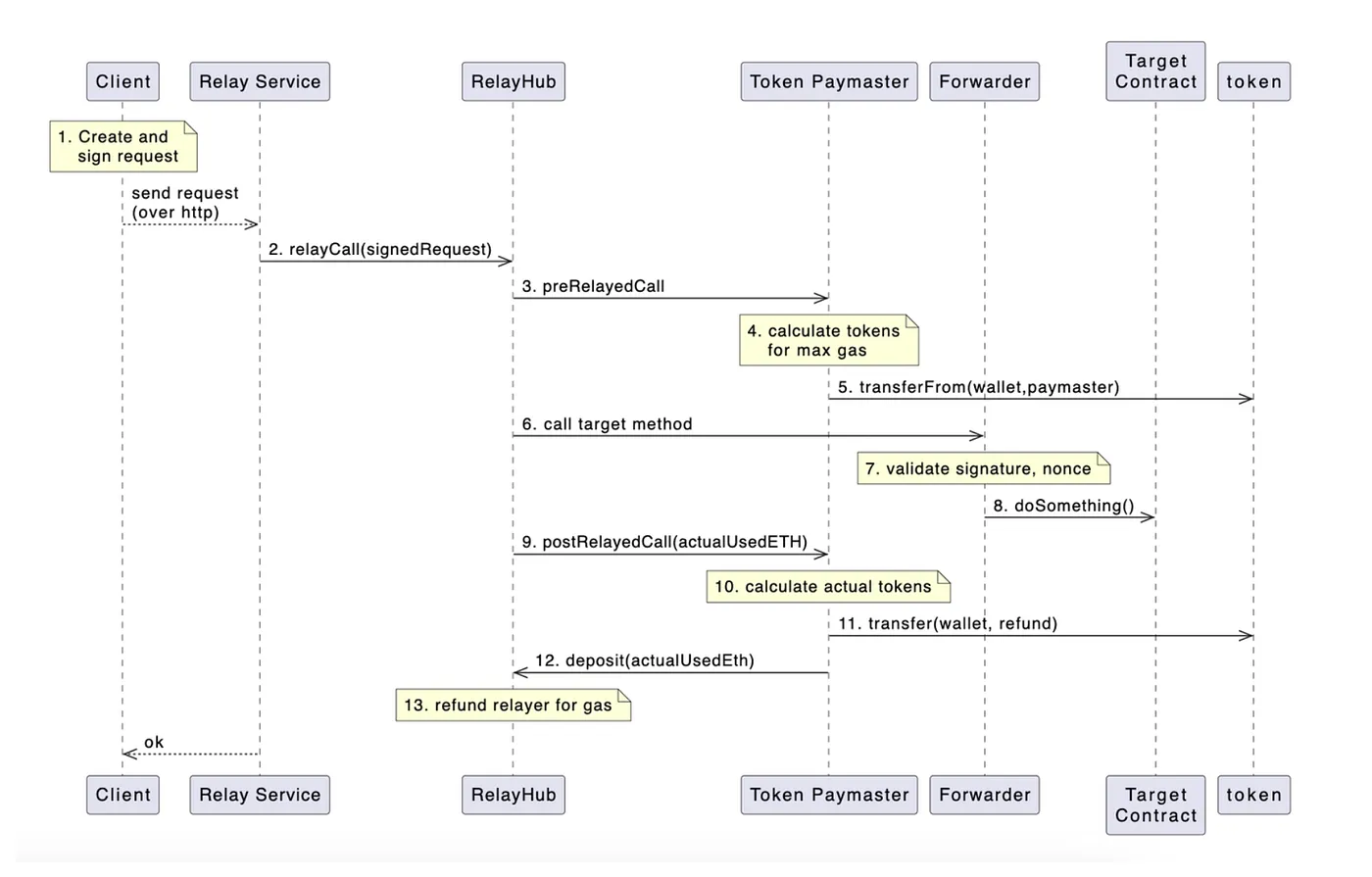Click the "ok" return message label
1372x877 pixels.
tap(154, 743)
